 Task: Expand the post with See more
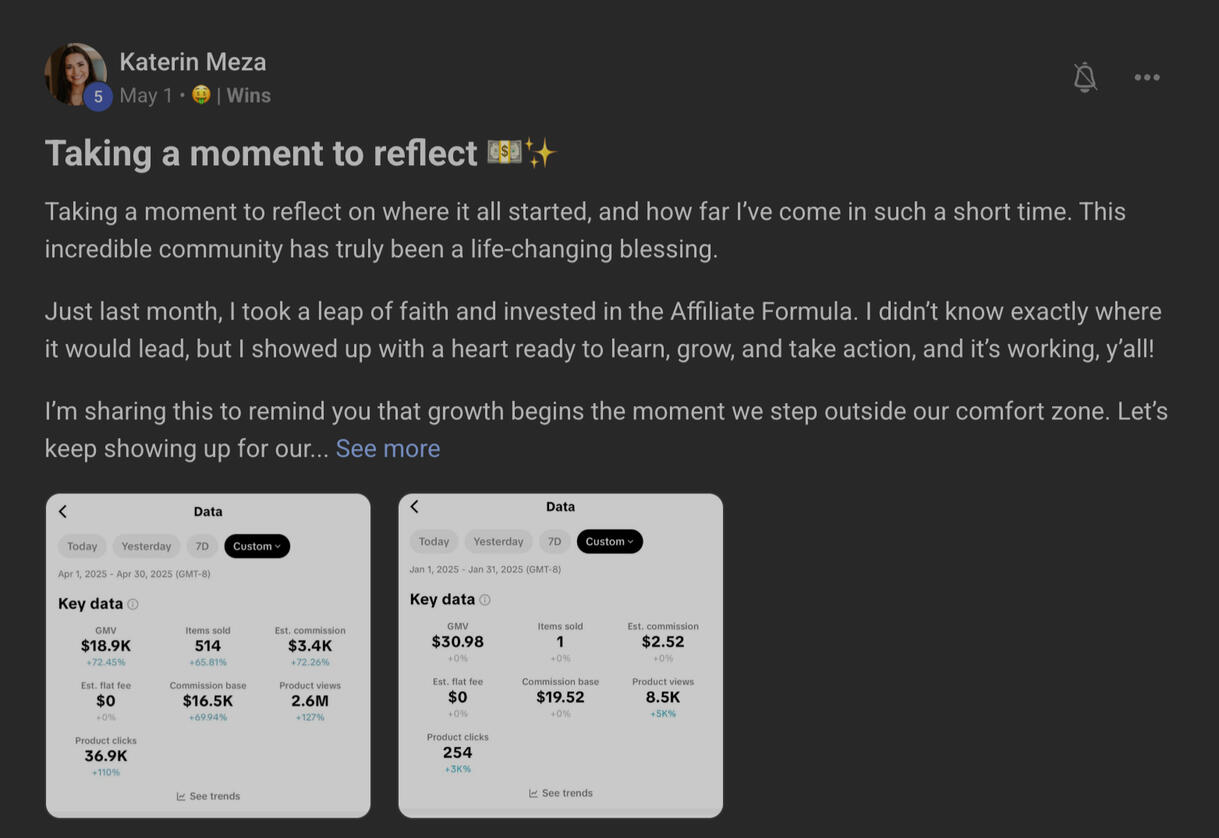click(x=388, y=449)
